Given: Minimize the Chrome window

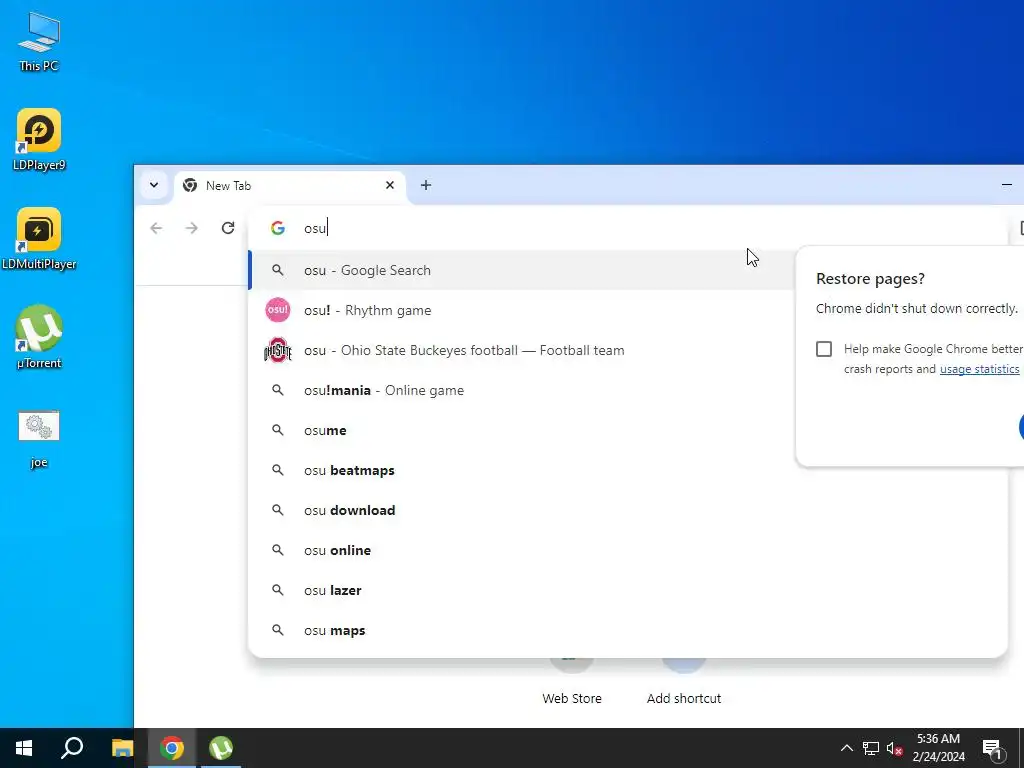Looking at the screenshot, I should point(1006,185).
